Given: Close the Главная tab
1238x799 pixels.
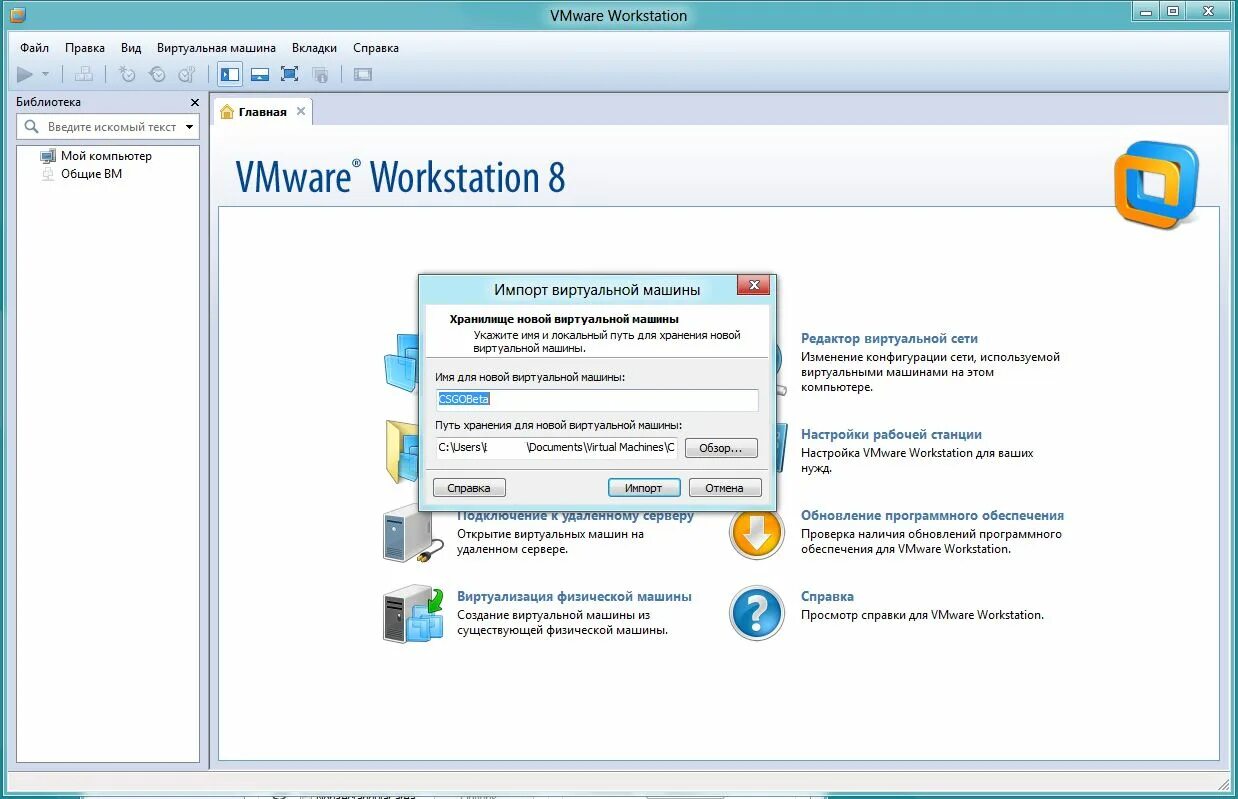Looking at the screenshot, I should 301,111.
